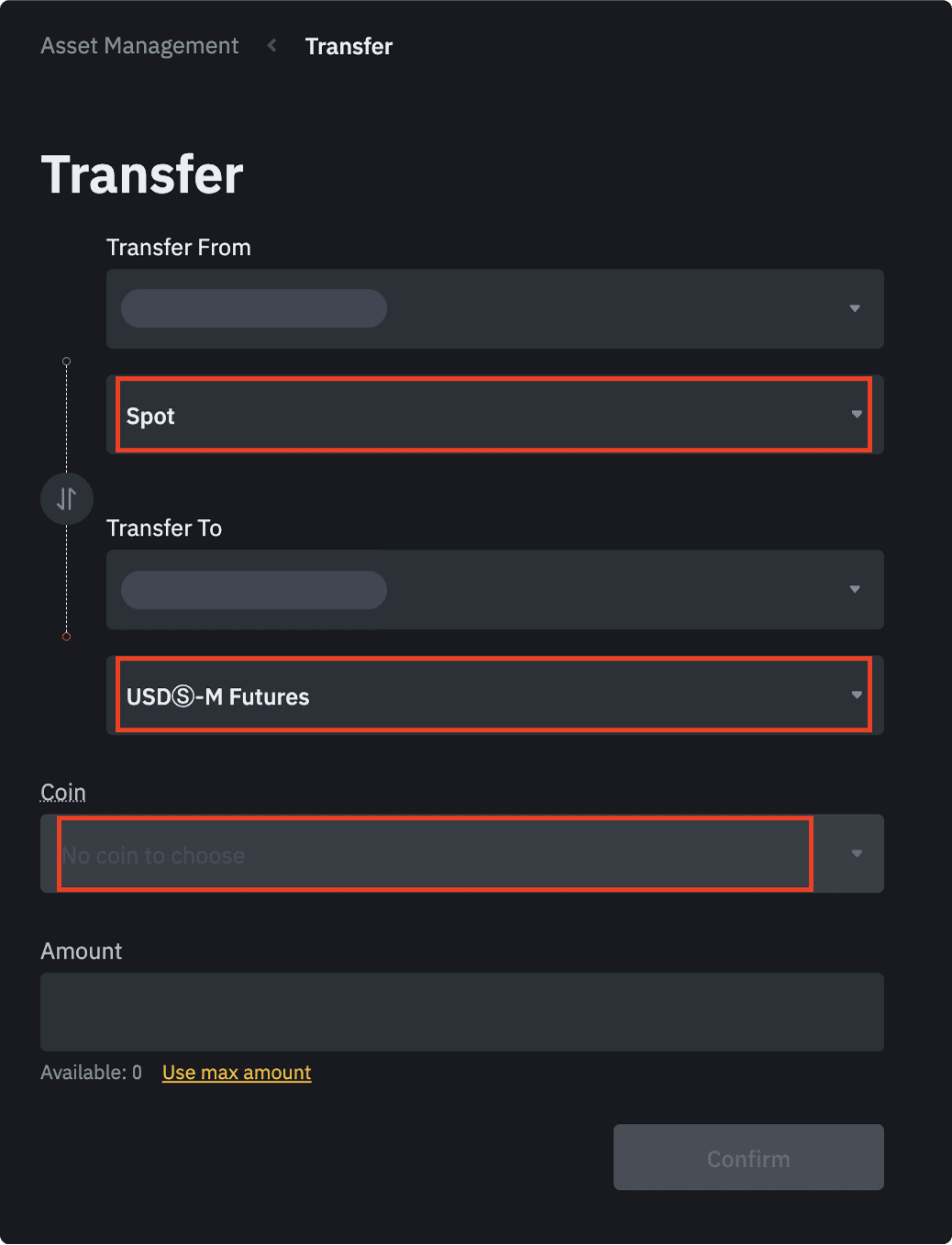Image resolution: width=952 pixels, height=1245 pixels.
Task: Open the Spot wallet dropdown
Action: coord(495,415)
